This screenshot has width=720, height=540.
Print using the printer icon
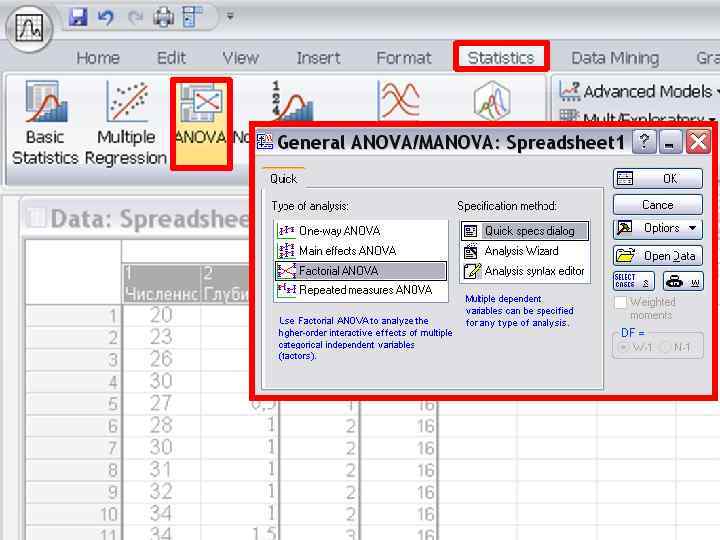click(x=163, y=17)
